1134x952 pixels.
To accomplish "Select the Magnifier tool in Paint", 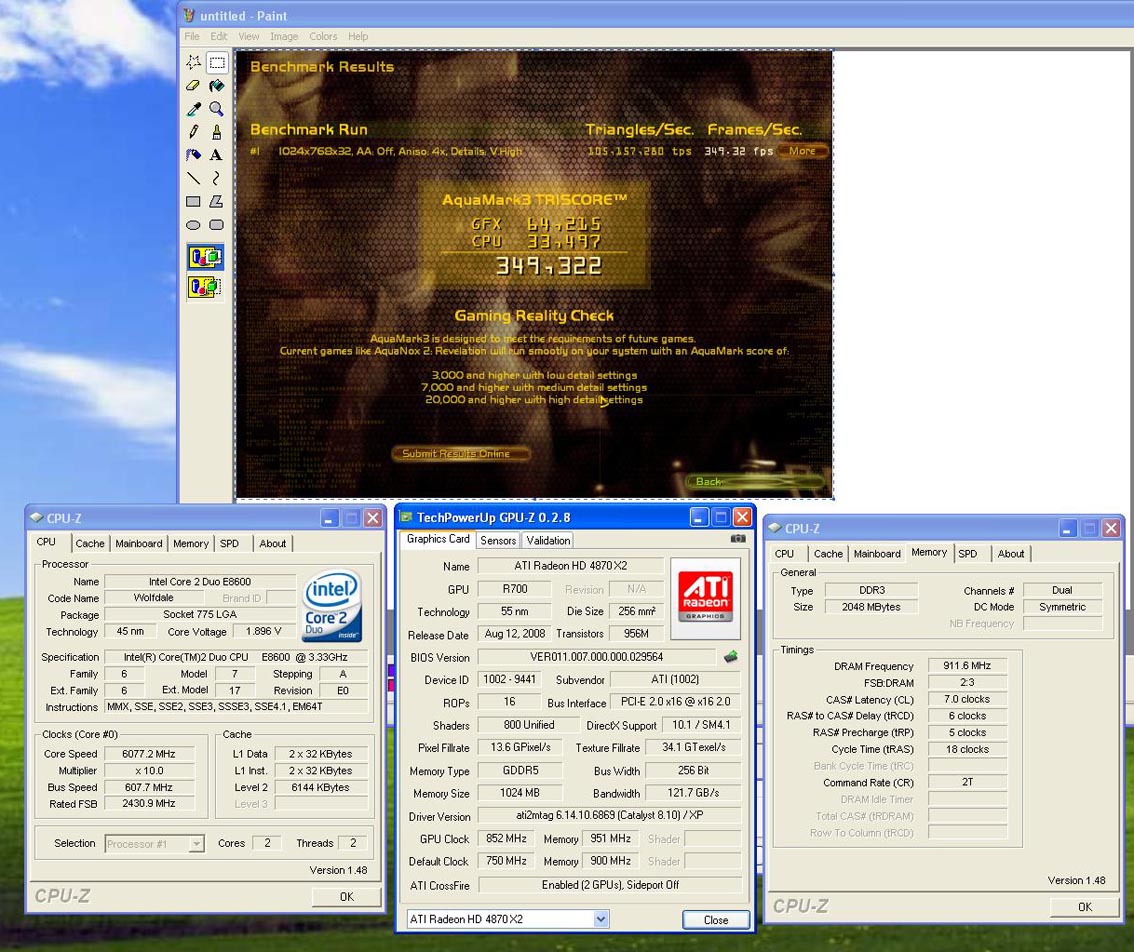I will coord(216,109).
